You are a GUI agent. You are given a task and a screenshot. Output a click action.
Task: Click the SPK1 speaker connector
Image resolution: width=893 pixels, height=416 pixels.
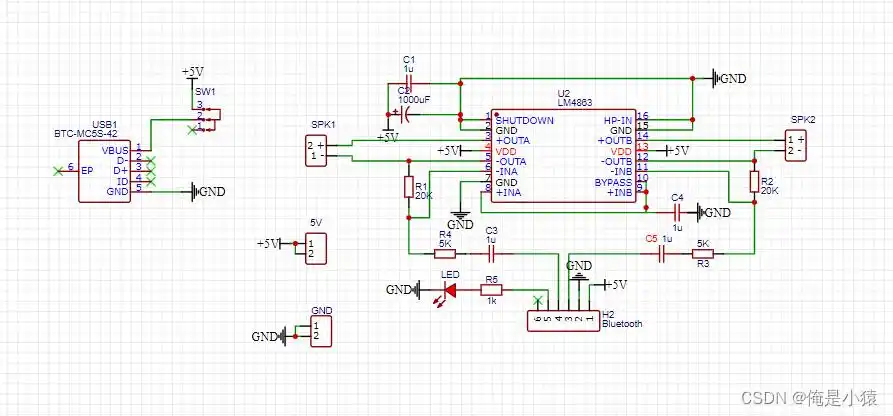point(316,150)
